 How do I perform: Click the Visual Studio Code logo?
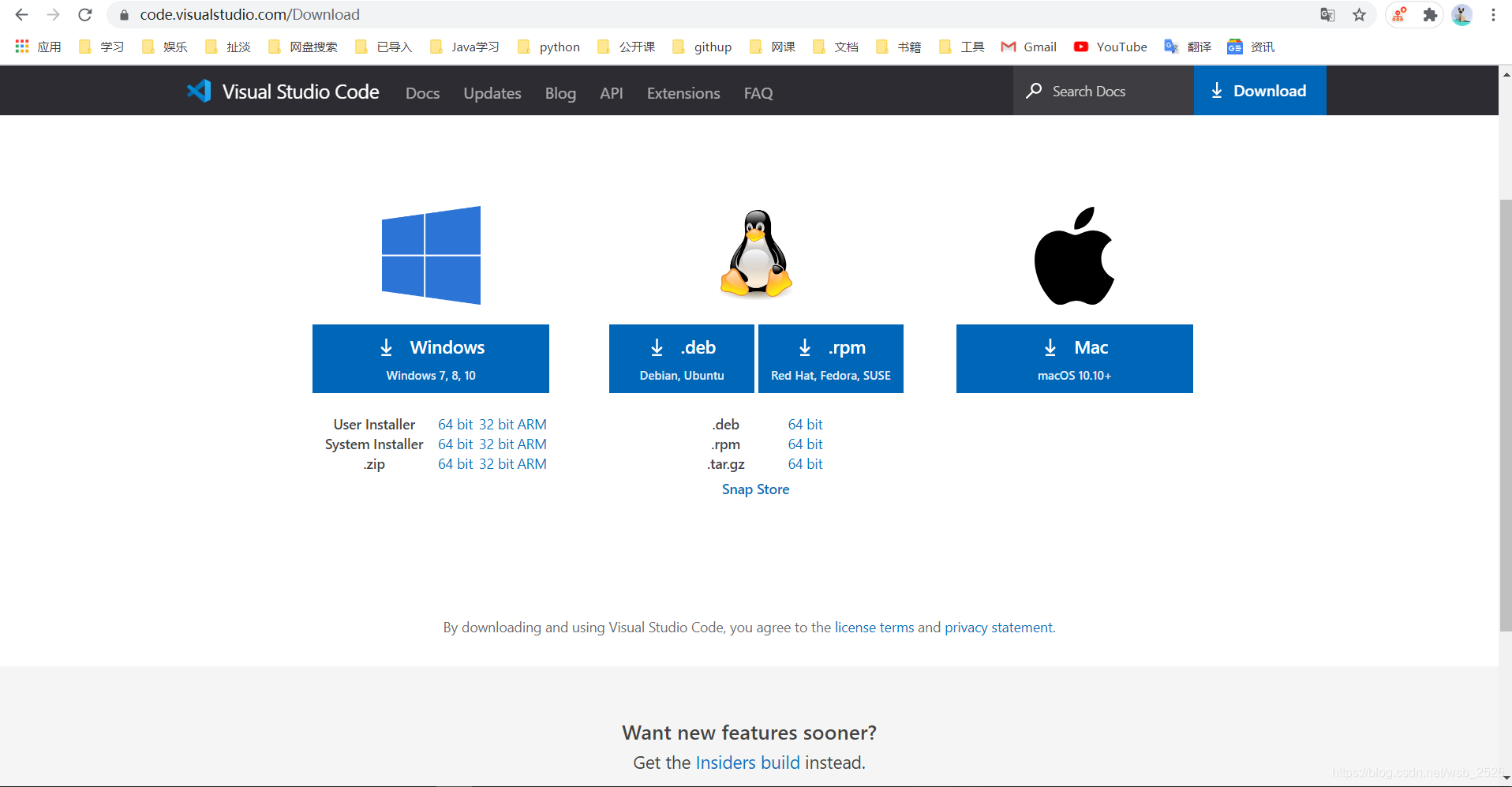pos(283,92)
